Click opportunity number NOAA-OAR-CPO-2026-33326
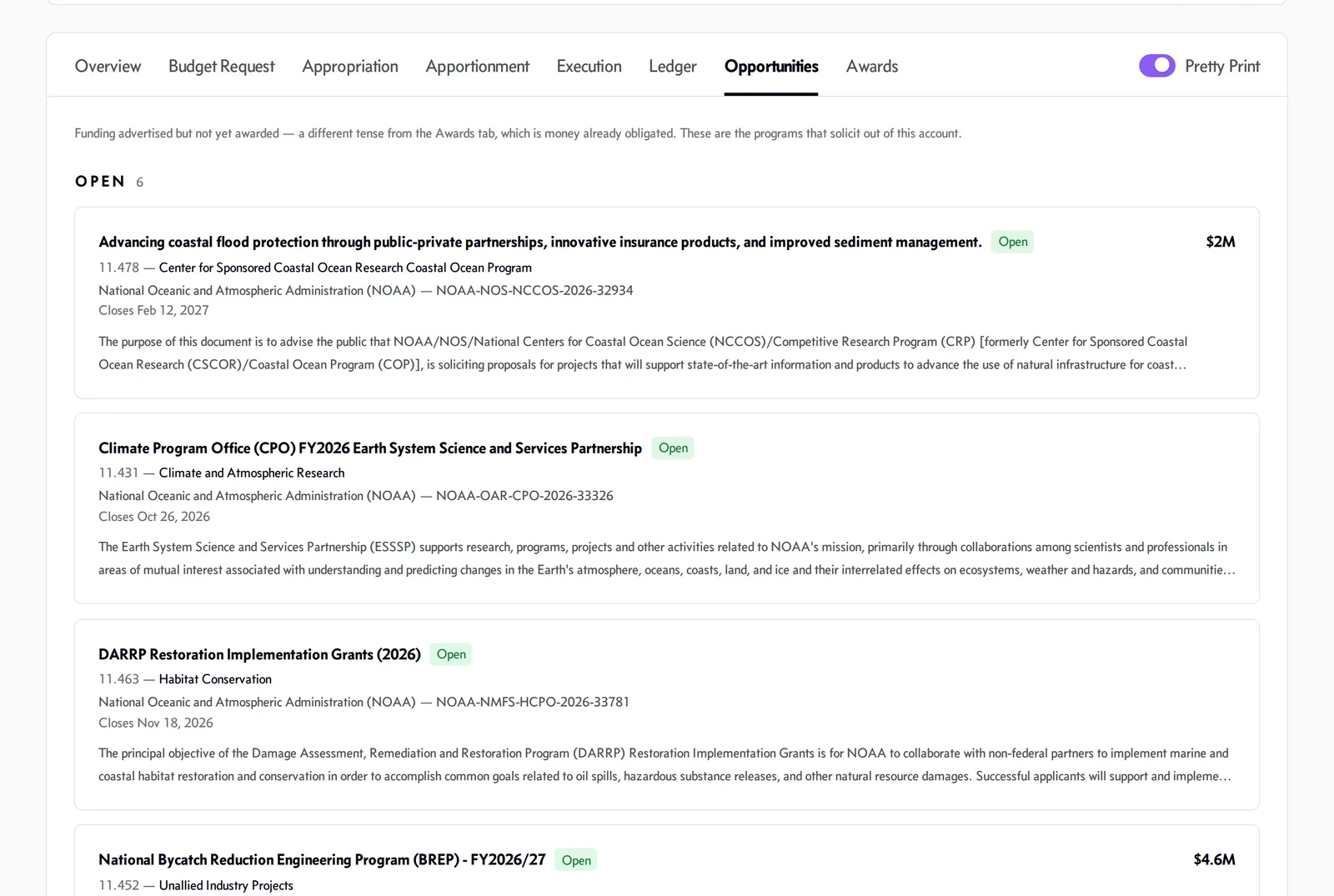The width and height of the screenshot is (1334, 896). [524, 495]
